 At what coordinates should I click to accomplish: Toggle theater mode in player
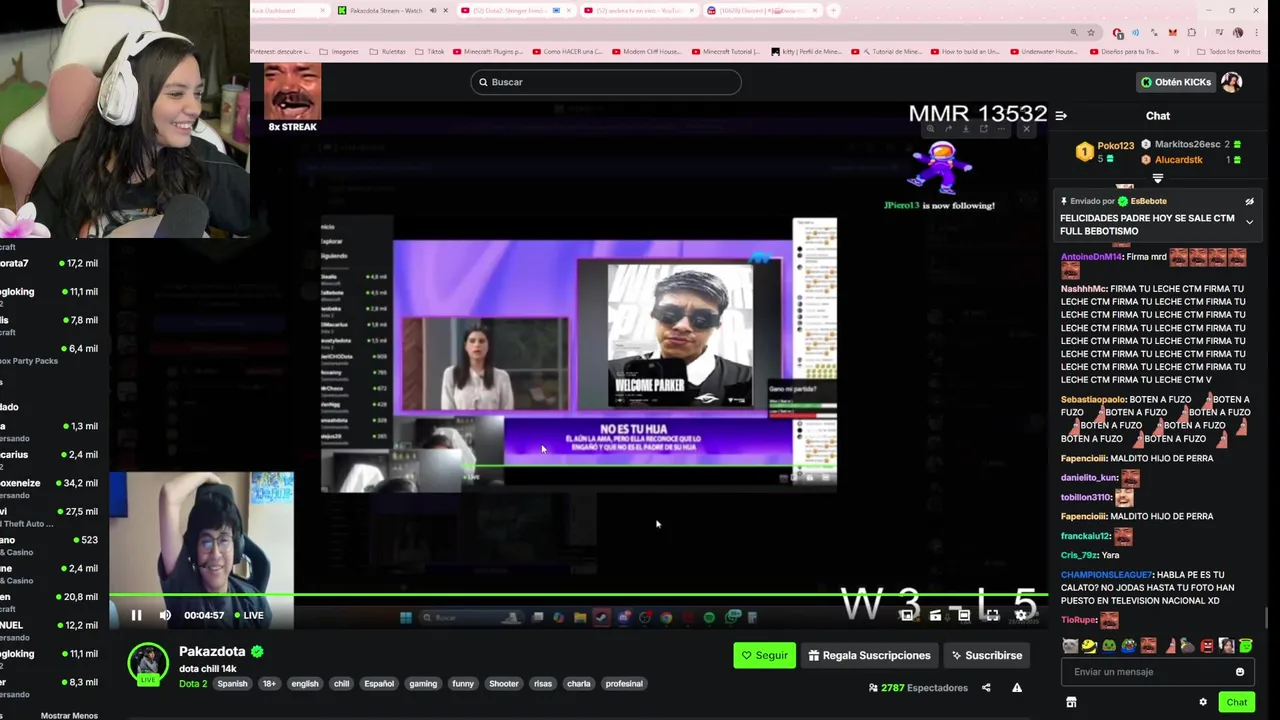964,615
